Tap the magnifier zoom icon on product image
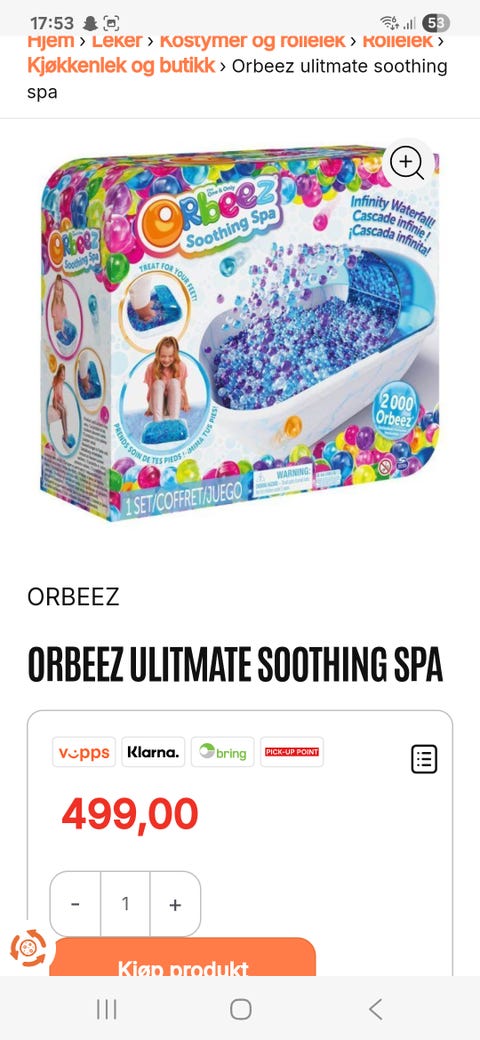The width and height of the screenshot is (480, 1040). tap(407, 162)
